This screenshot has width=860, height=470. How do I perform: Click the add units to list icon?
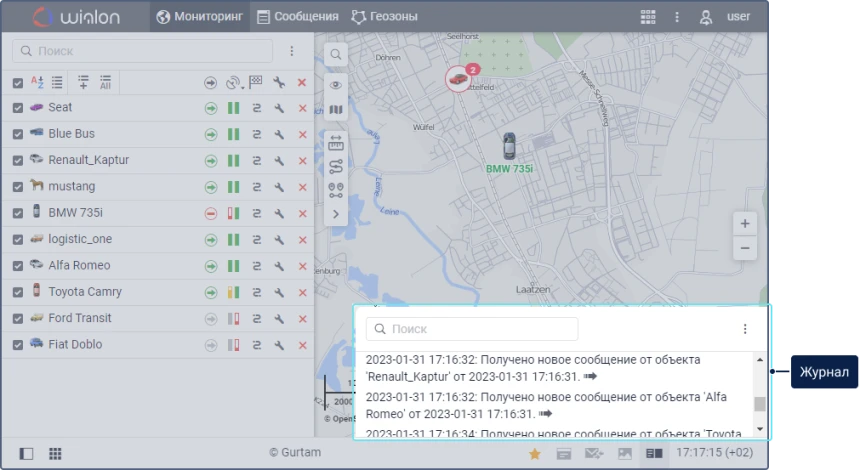point(83,82)
